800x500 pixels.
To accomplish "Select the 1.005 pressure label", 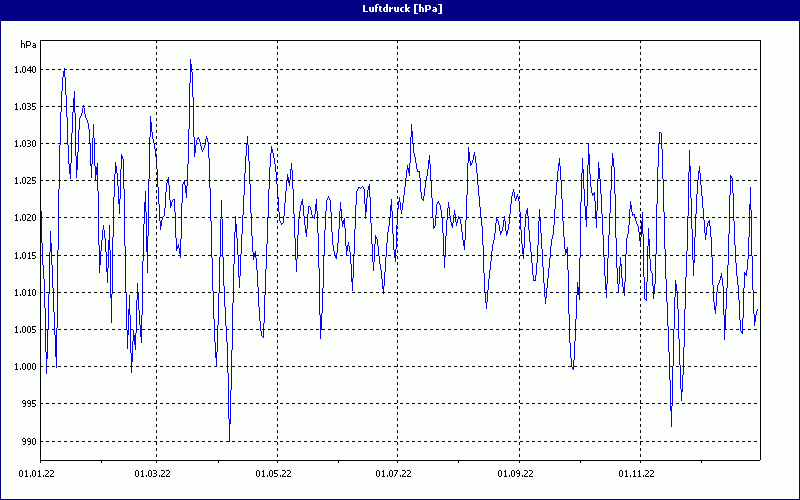I will [x=26, y=330].
